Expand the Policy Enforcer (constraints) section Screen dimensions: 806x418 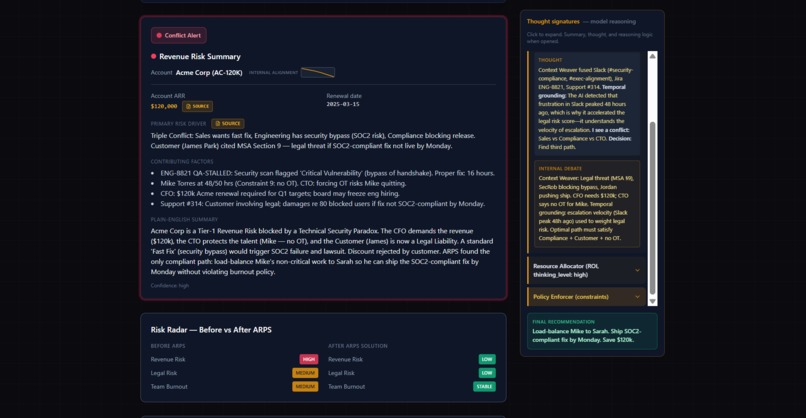click(x=587, y=297)
